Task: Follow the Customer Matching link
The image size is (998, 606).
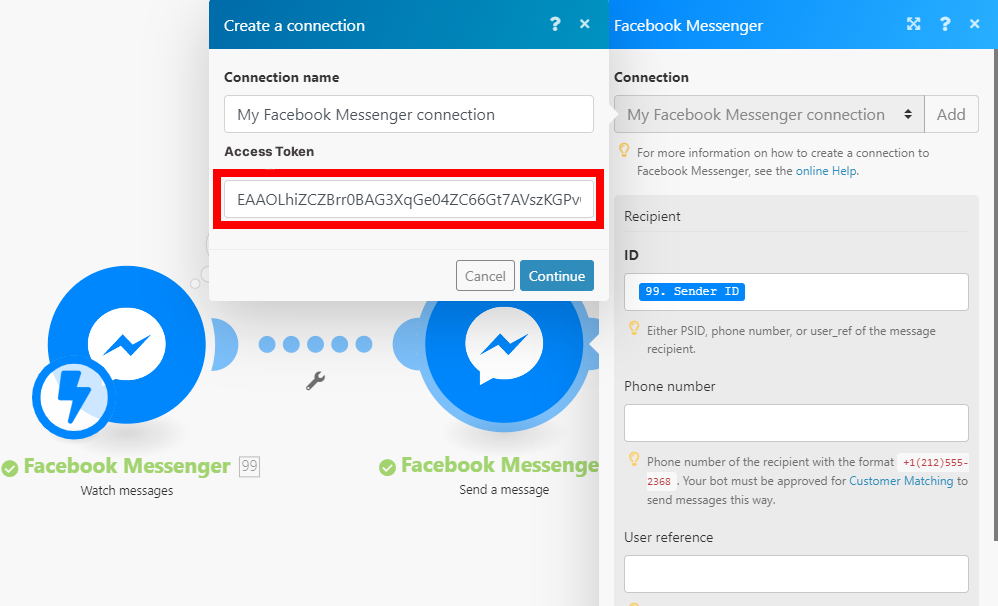Action: [x=900, y=481]
